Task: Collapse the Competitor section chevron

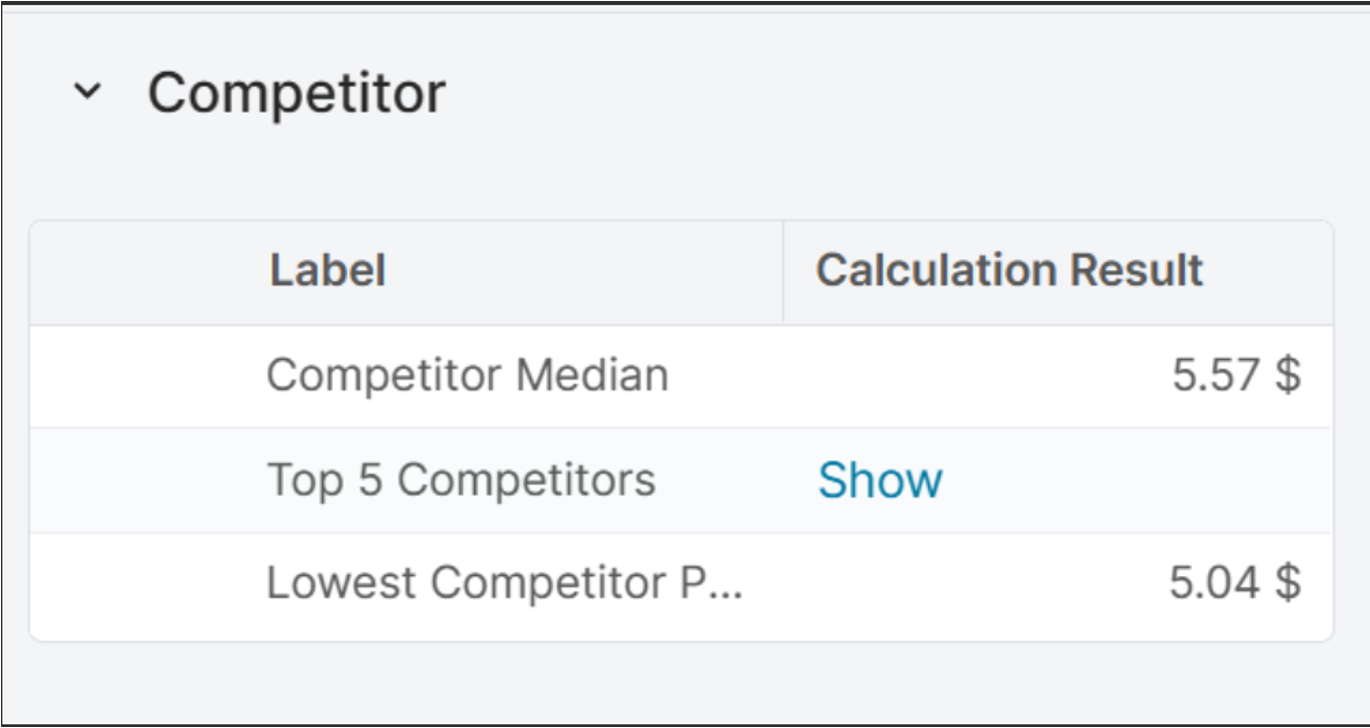Action: (88, 92)
